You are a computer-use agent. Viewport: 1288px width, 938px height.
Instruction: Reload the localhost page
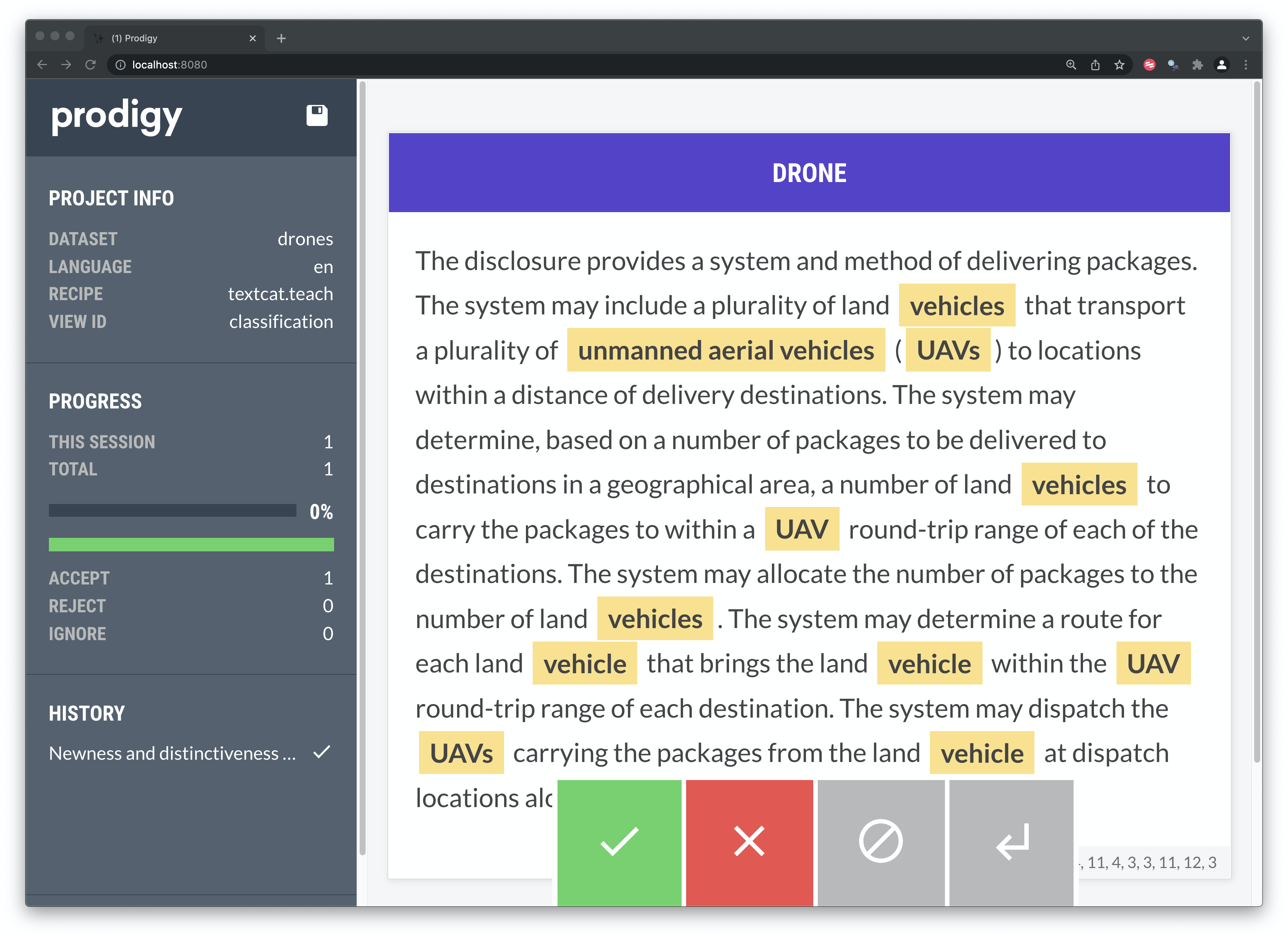[90, 65]
